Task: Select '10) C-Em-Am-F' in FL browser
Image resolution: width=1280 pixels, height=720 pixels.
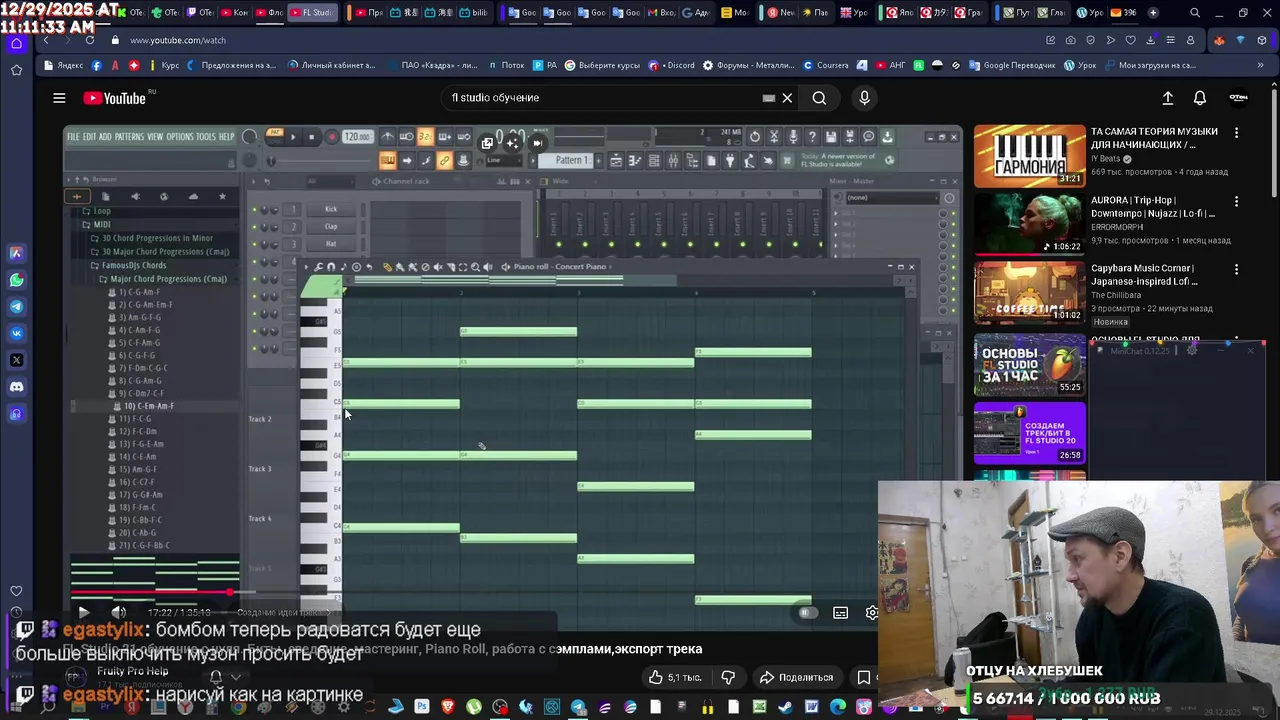Action: click(x=148, y=406)
